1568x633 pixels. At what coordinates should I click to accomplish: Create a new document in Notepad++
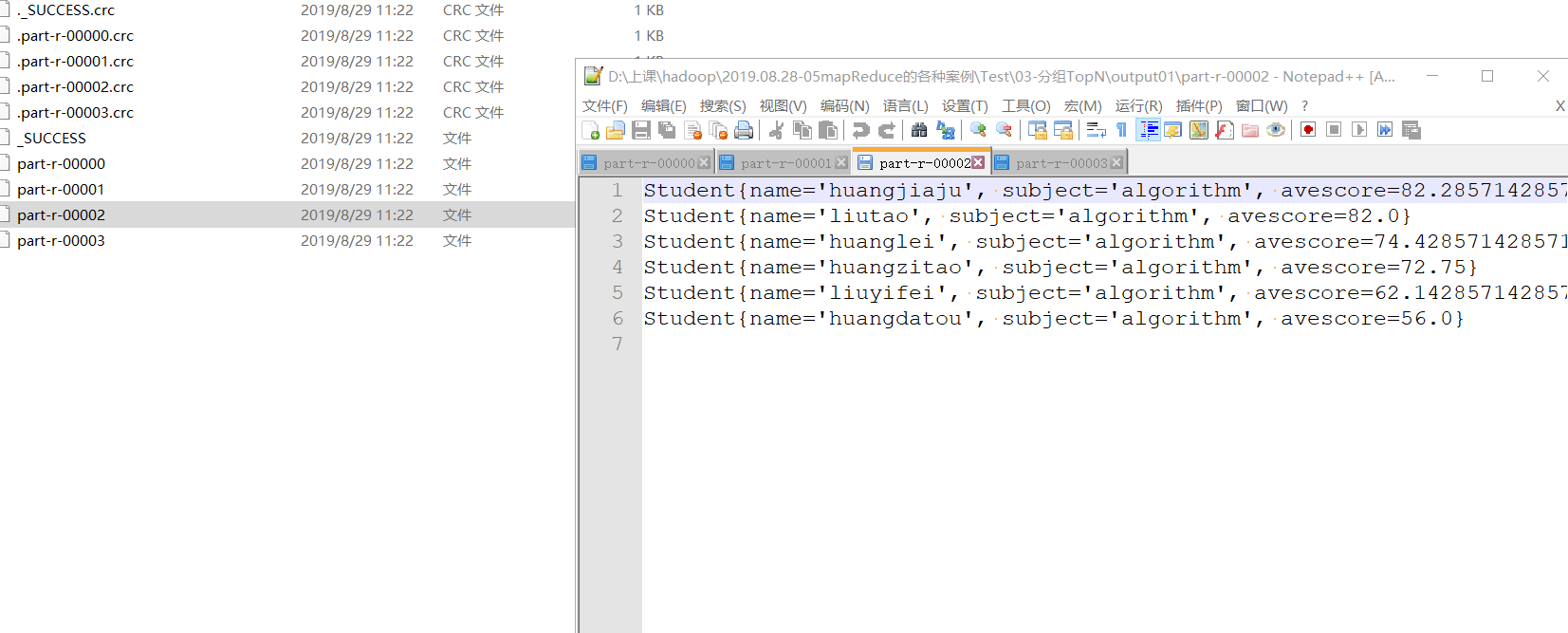point(590,130)
